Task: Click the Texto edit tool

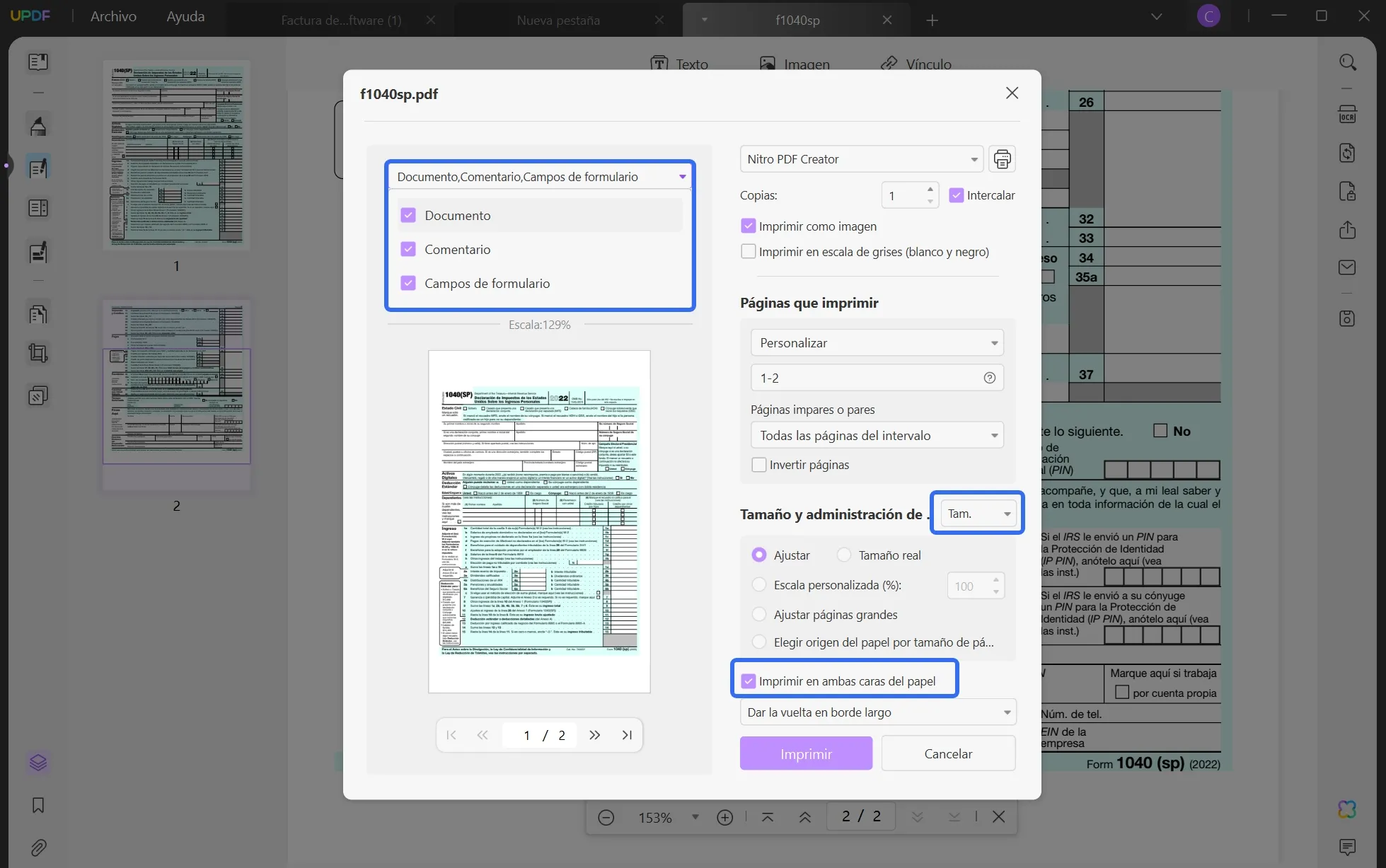Action: point(679,64)
